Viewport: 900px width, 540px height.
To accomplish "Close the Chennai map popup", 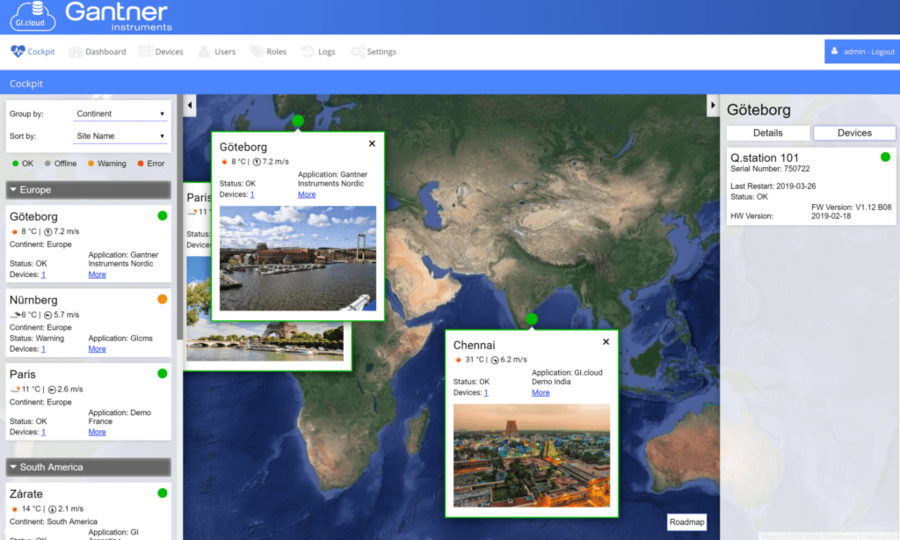I will pyautogui.click(x=606, y=342).
